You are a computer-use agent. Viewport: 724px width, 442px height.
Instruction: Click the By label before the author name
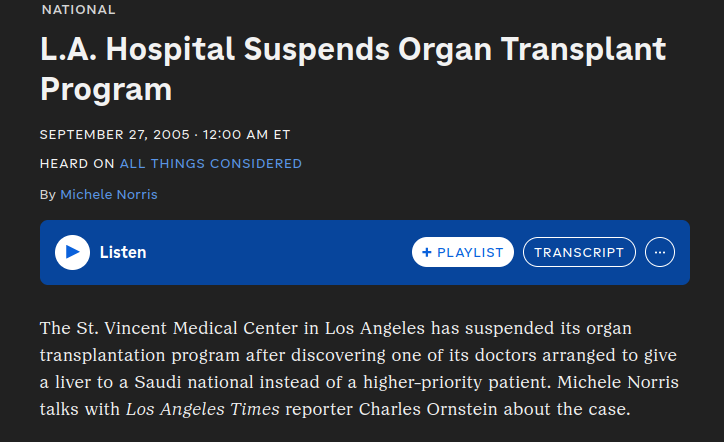48,194
